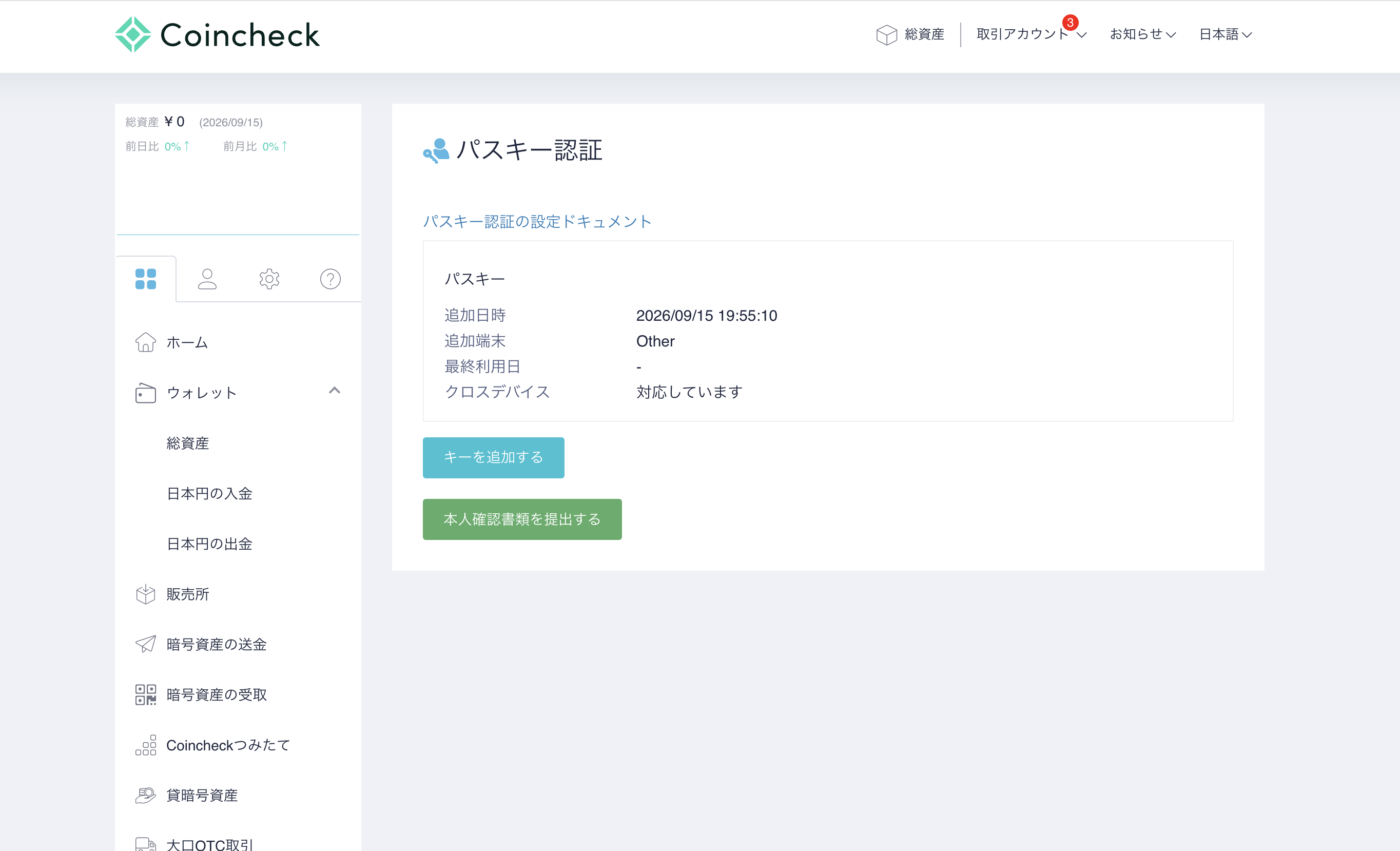Click the paper plane icon for 暗号資産の送金
This screenshot has width=1400, height=851.
(145, 644)
